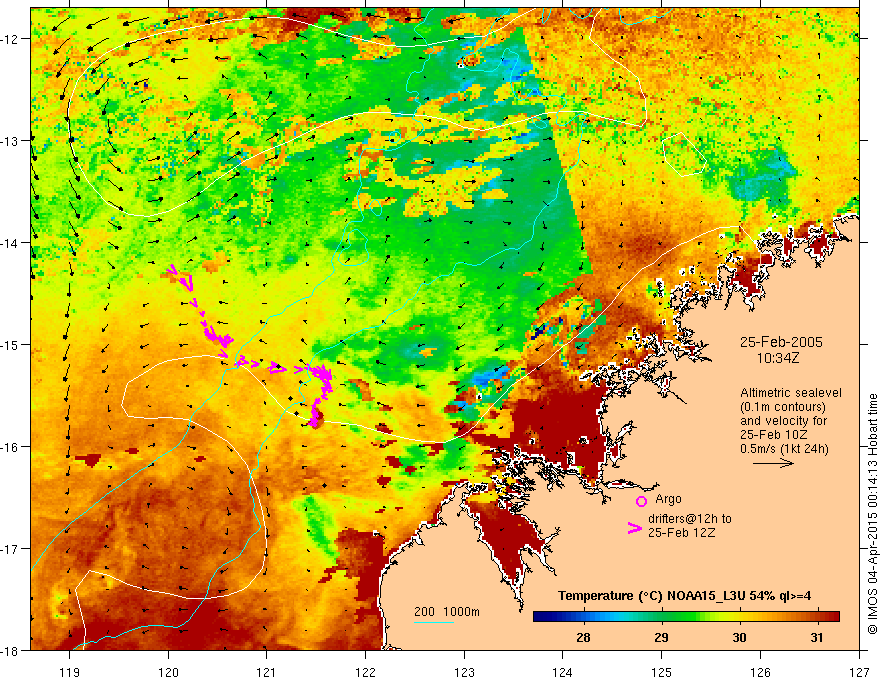Click latitude axis label -13

10,140
